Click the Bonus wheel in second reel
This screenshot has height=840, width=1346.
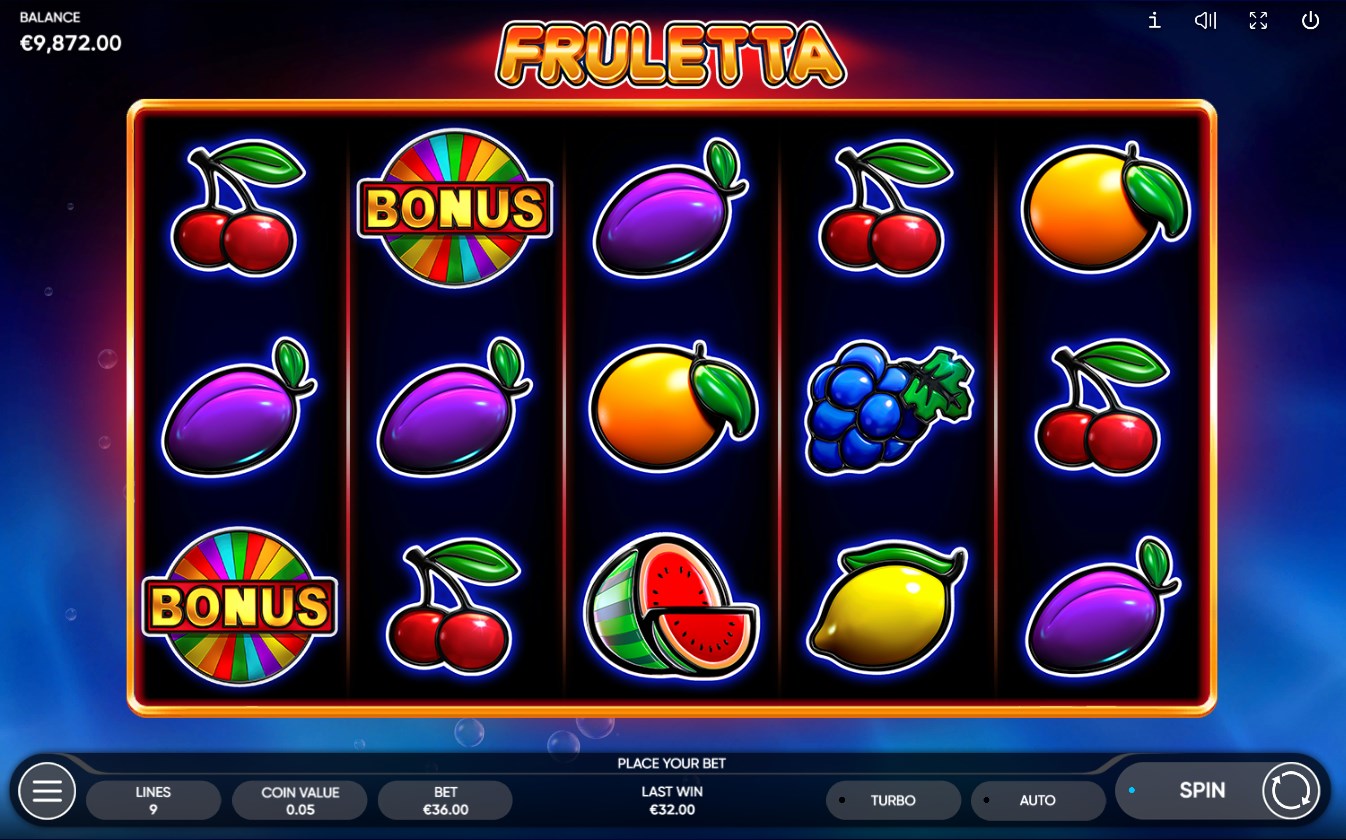tap(455, 208)
